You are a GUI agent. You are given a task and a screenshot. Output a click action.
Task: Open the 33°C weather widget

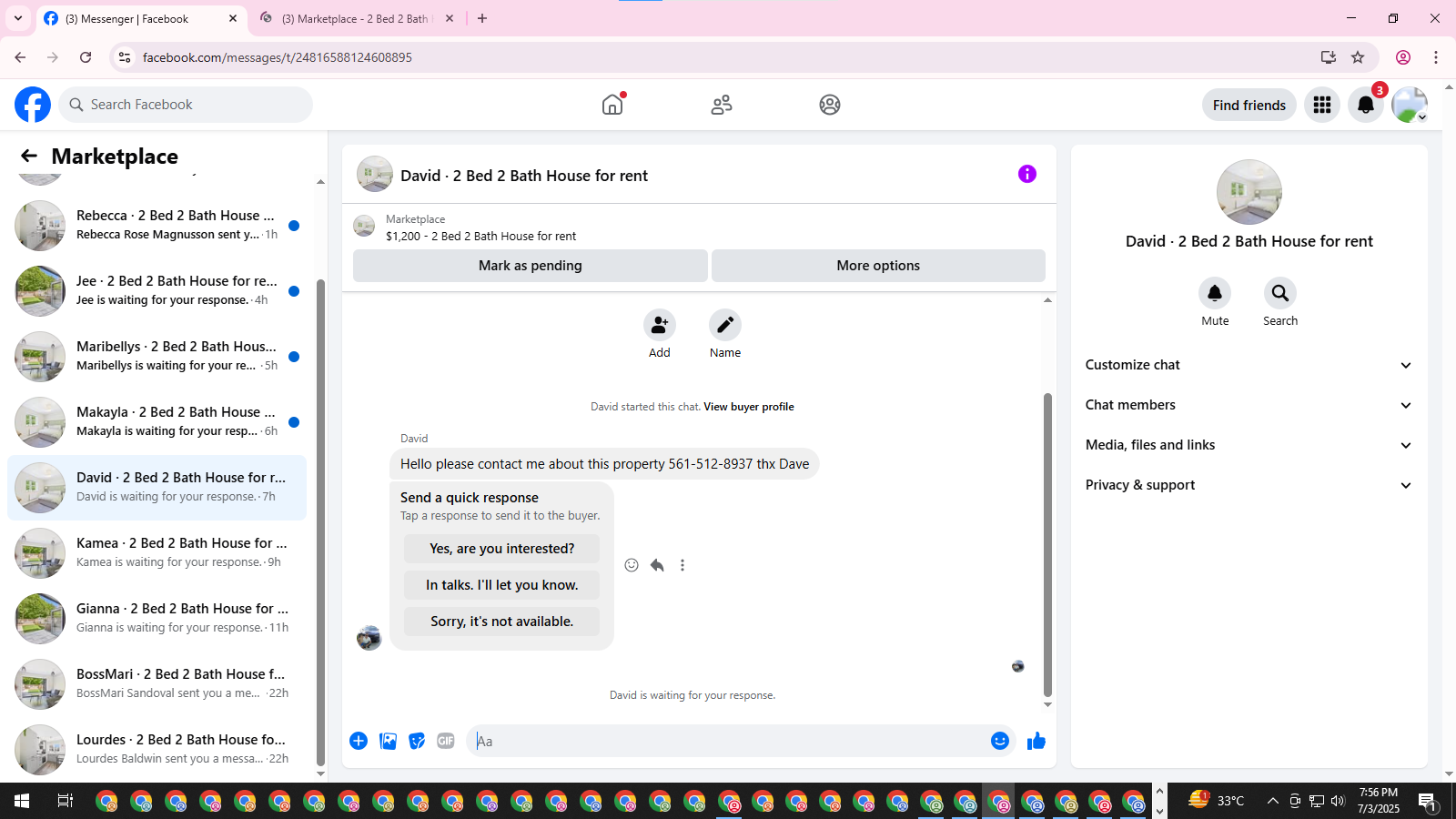point(1217,801)
